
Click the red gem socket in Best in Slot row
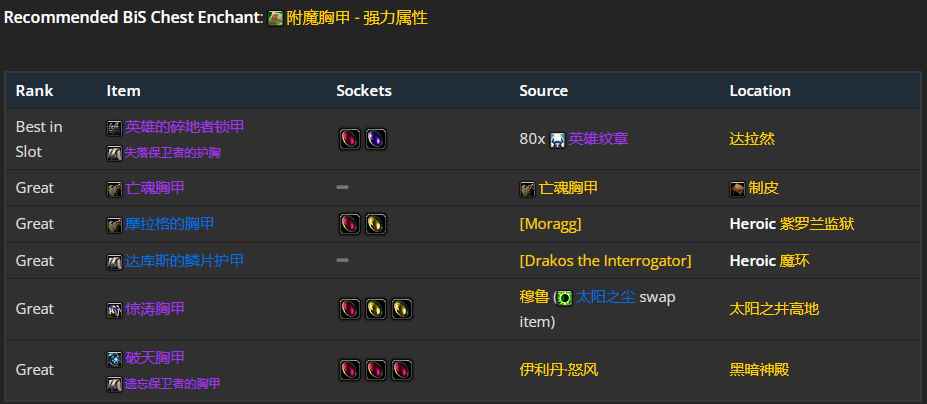(349, 139)
